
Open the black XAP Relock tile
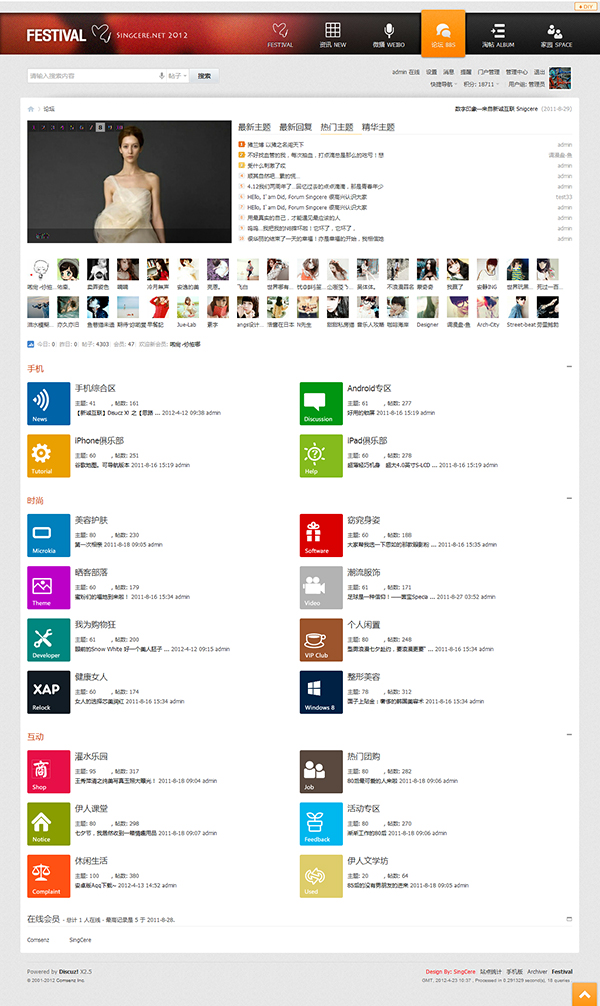pyautogui.click(x=49, y=692)
